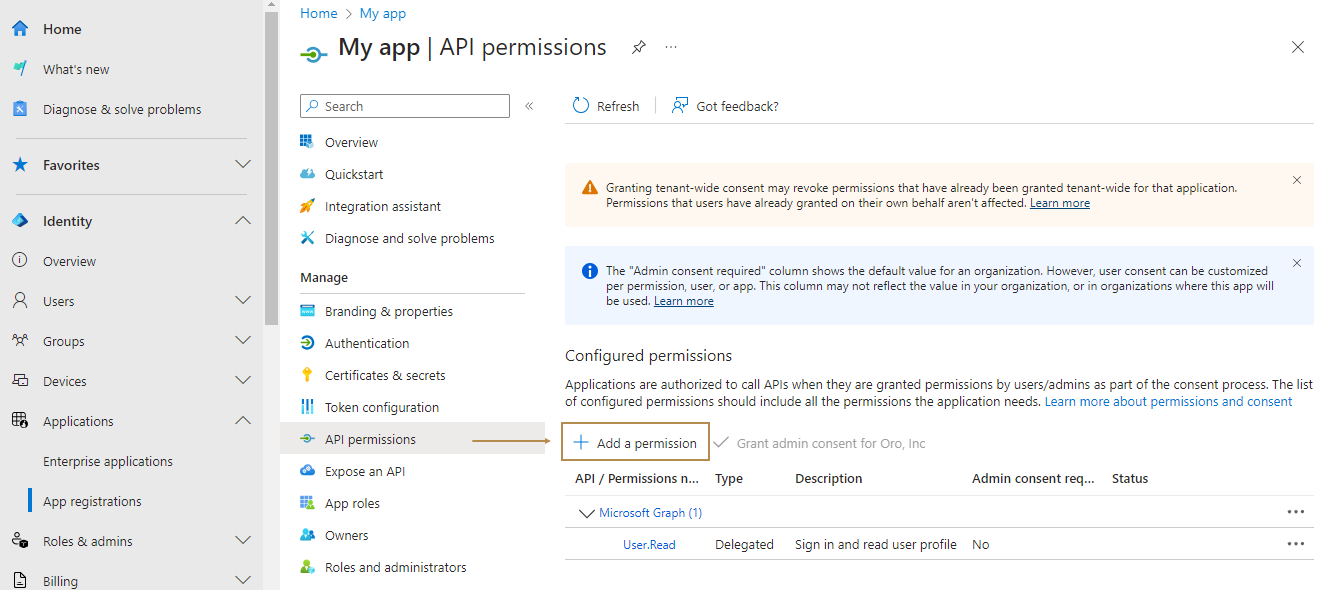This screenshot has width=1332, height=590.
Task: Click the Got feedback icon
Action: click(x=680, y=106)
